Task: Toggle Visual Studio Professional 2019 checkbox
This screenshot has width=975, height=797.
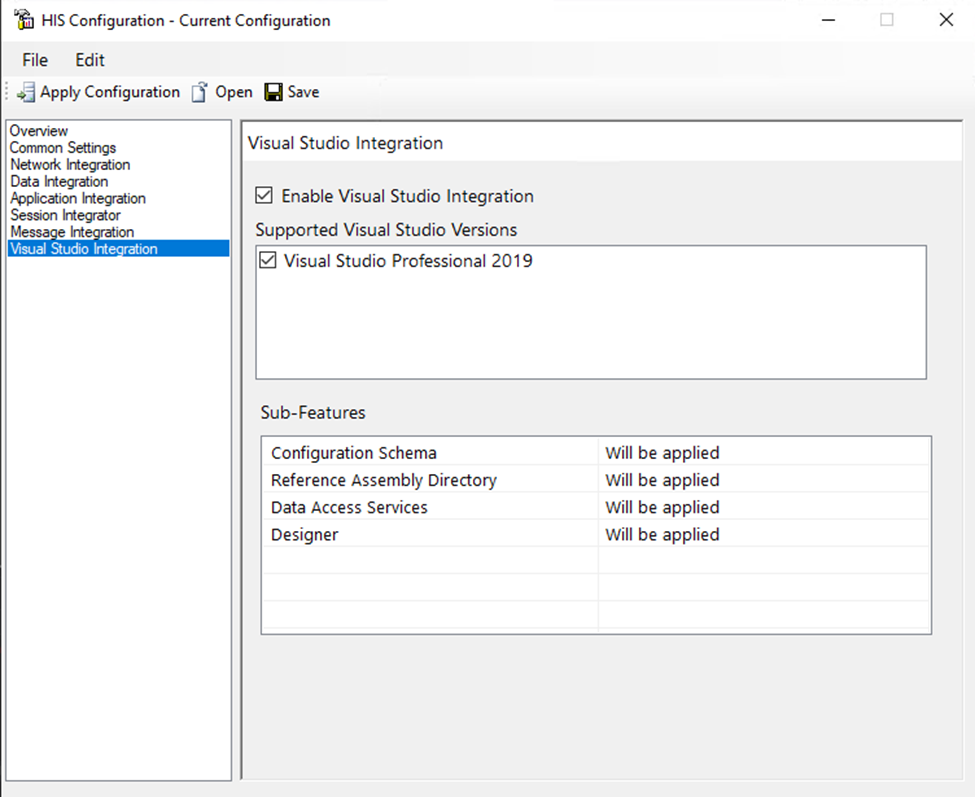Action: tap(267, 260)
